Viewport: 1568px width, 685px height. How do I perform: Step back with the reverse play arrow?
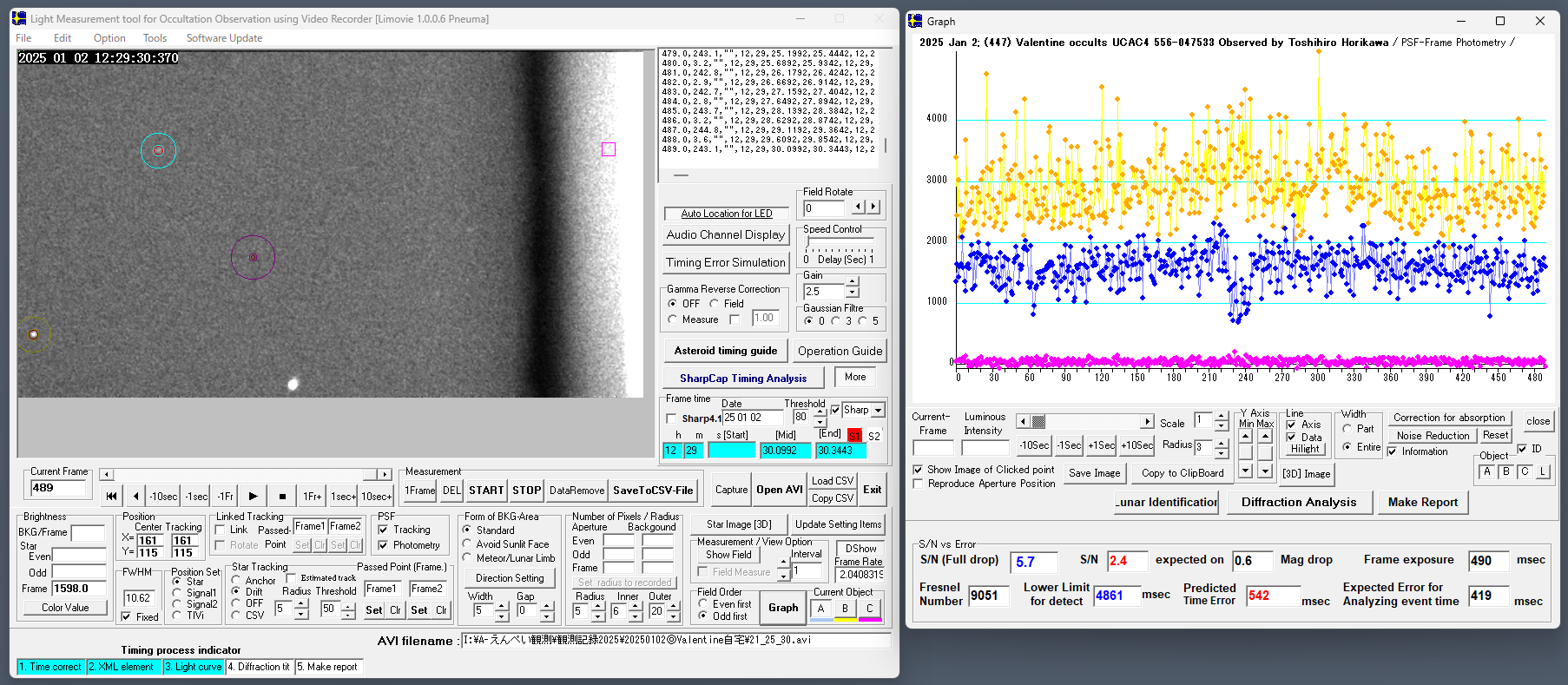[135, 497]
